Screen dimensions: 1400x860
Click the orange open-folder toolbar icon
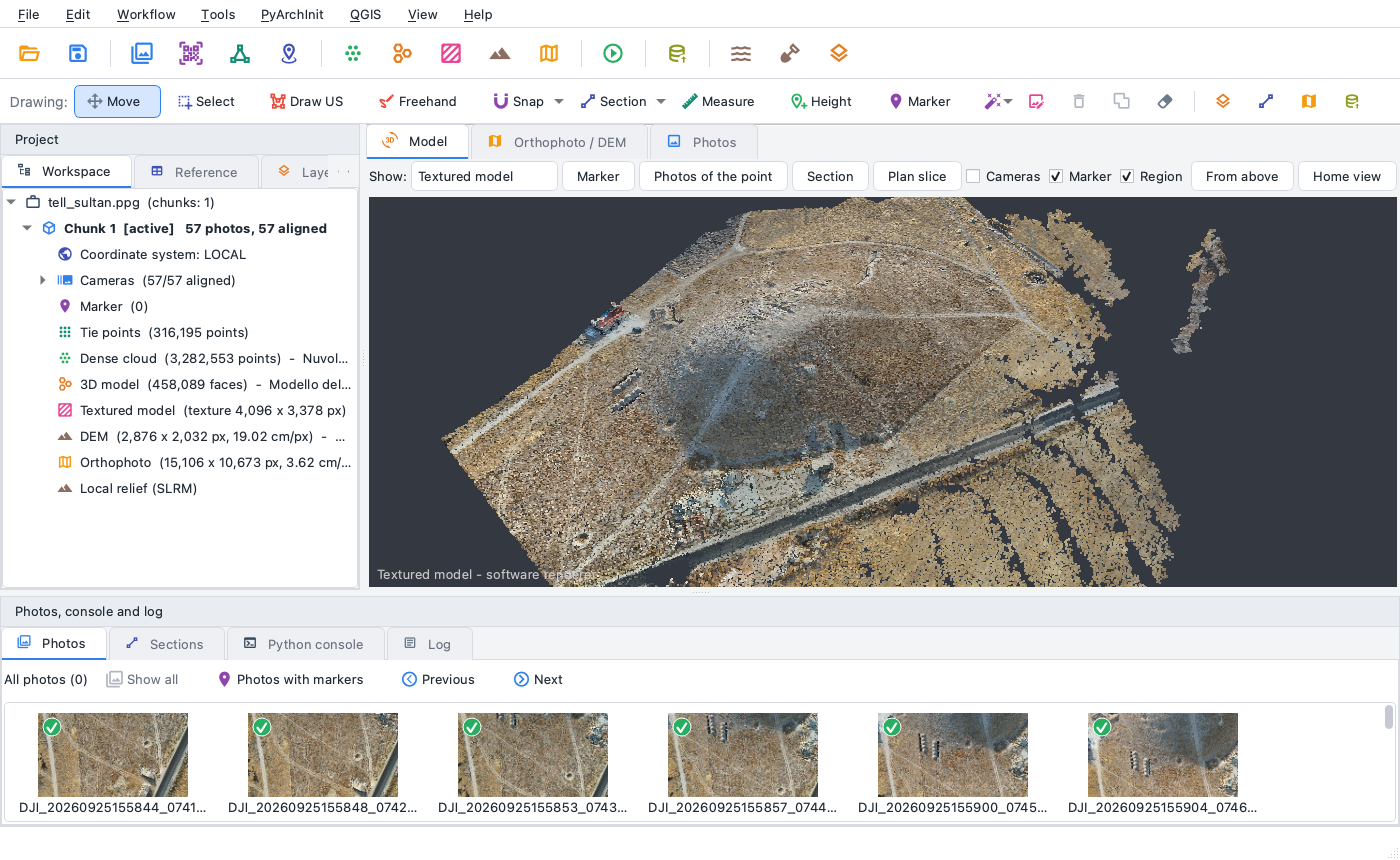click(x=30, y=54)
